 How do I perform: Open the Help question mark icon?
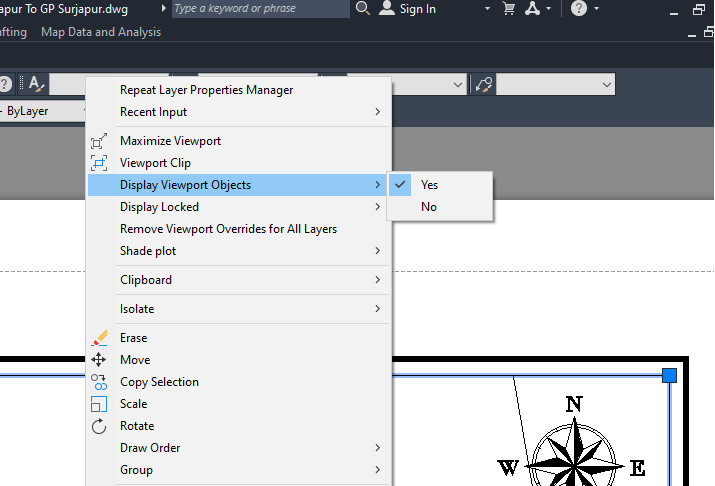click(x=579, y=8)
